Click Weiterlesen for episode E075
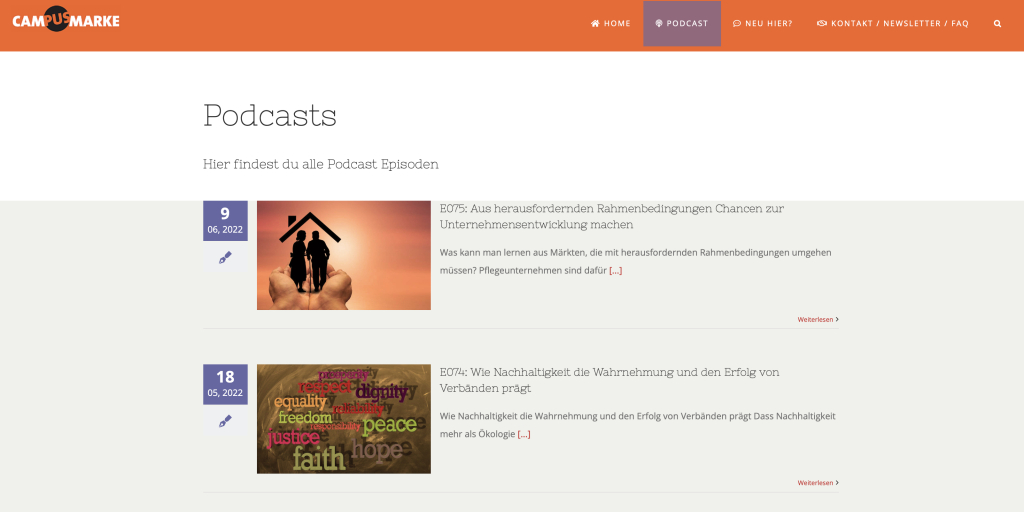 point(814,319)
